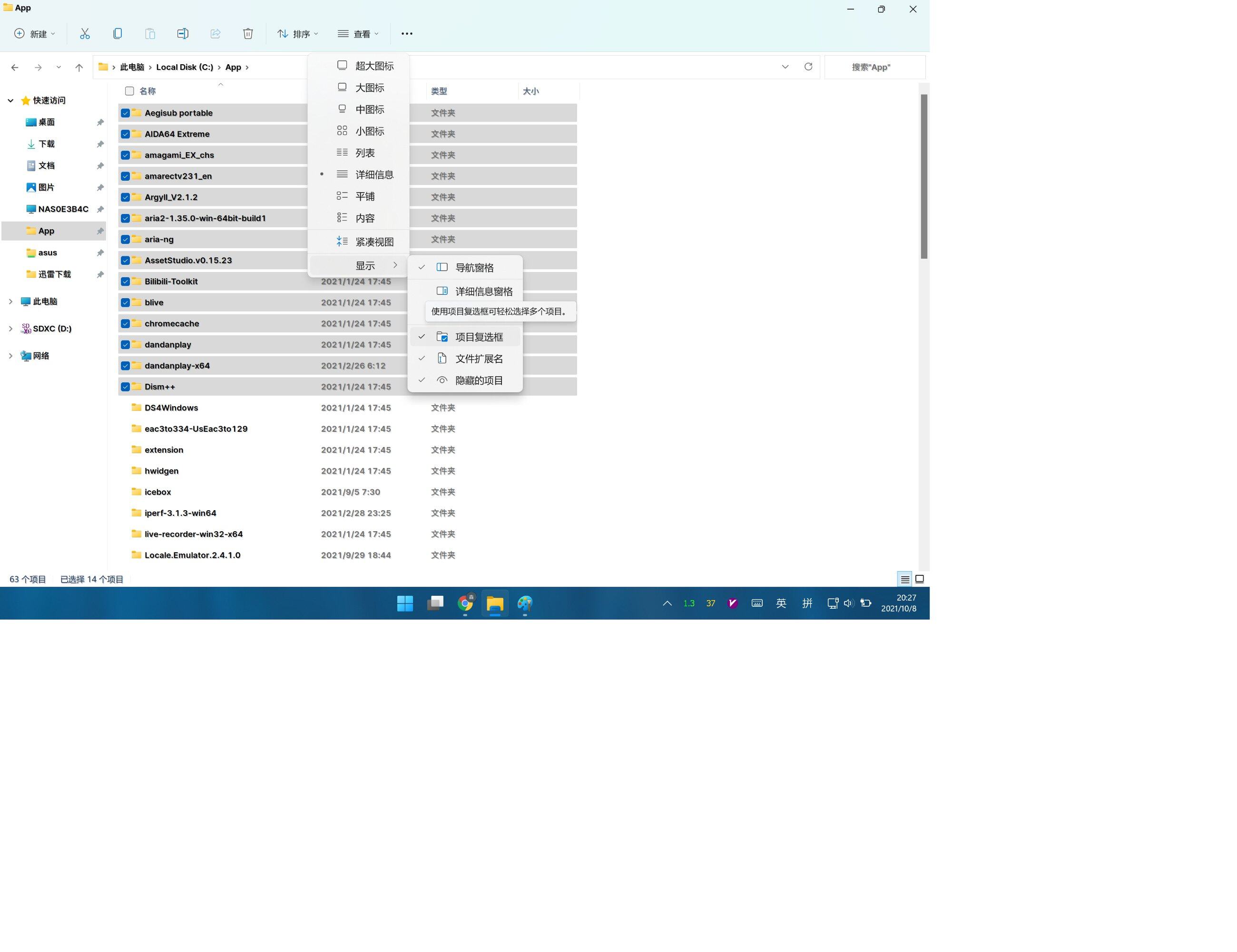Toggle 紧凑视图 in the view menu
1237x952 pixels.
pyautogui.click(x=359, y=242)
